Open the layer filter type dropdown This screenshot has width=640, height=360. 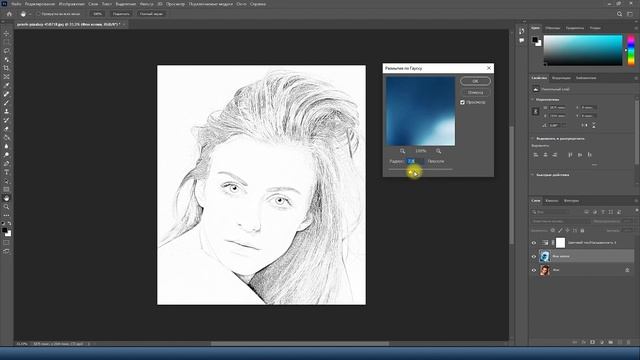point(550,212)
